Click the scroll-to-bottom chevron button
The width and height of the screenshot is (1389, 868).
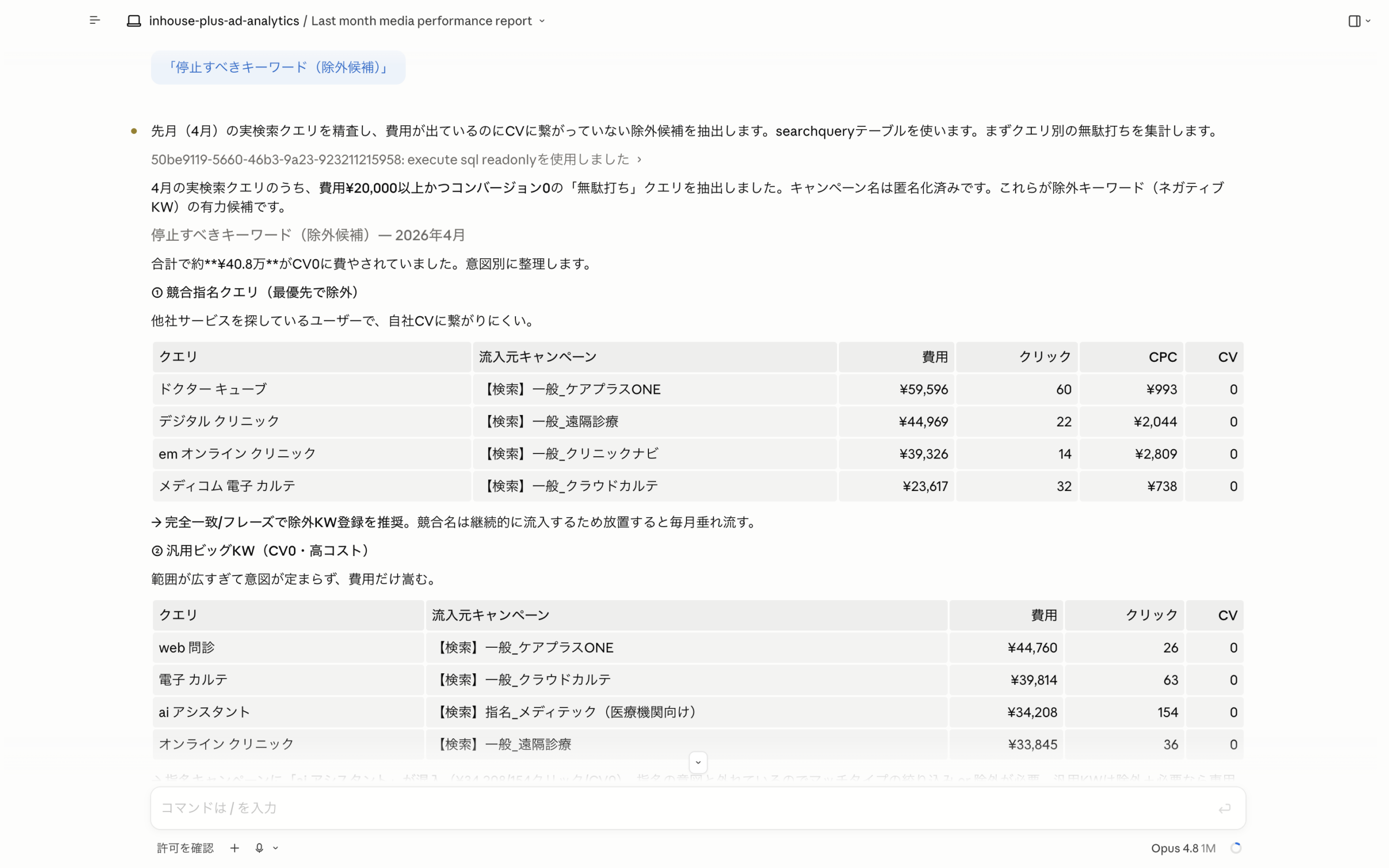coord(698,762)
